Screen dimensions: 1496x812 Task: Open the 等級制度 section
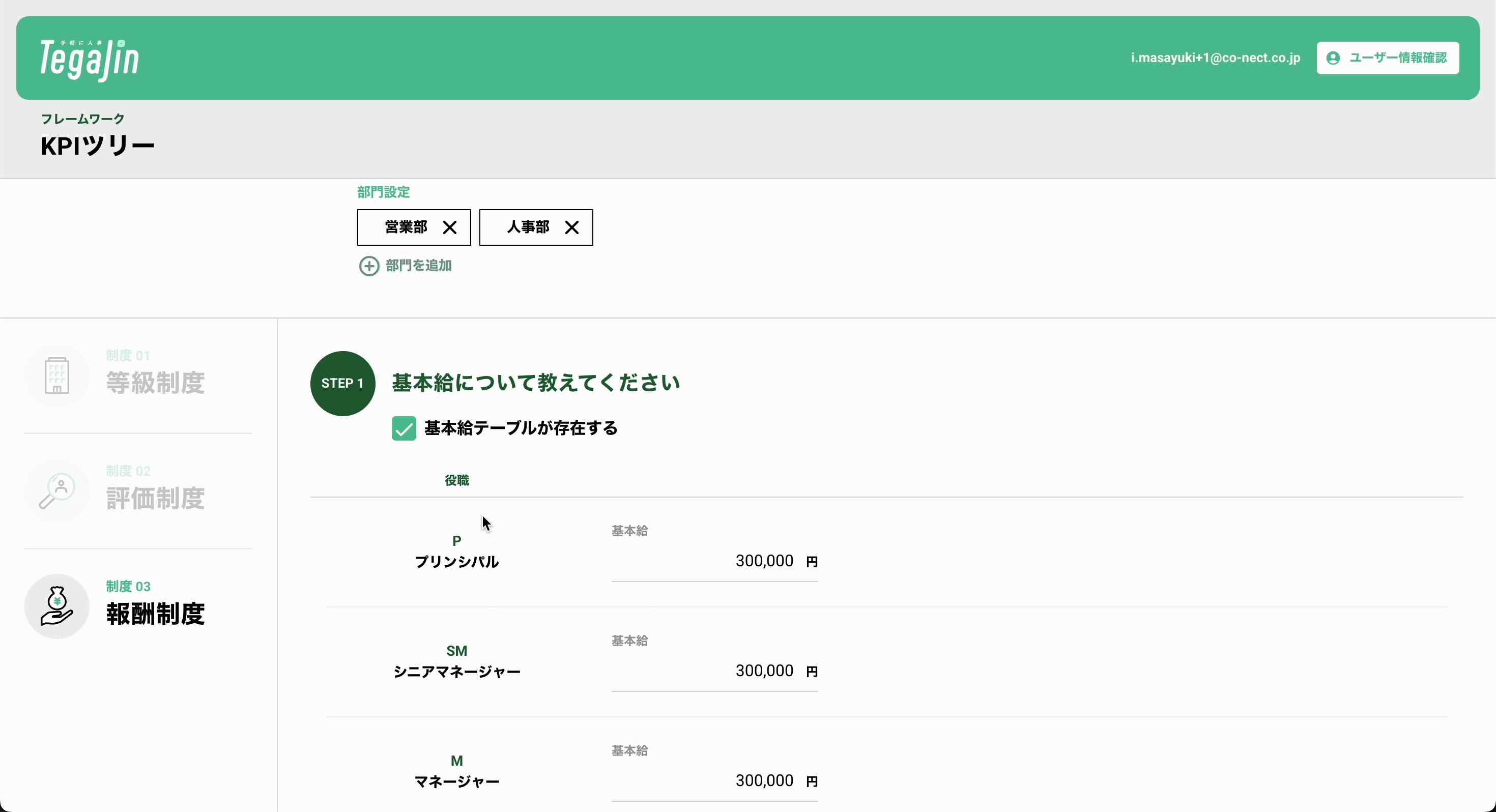coord(155,383)
